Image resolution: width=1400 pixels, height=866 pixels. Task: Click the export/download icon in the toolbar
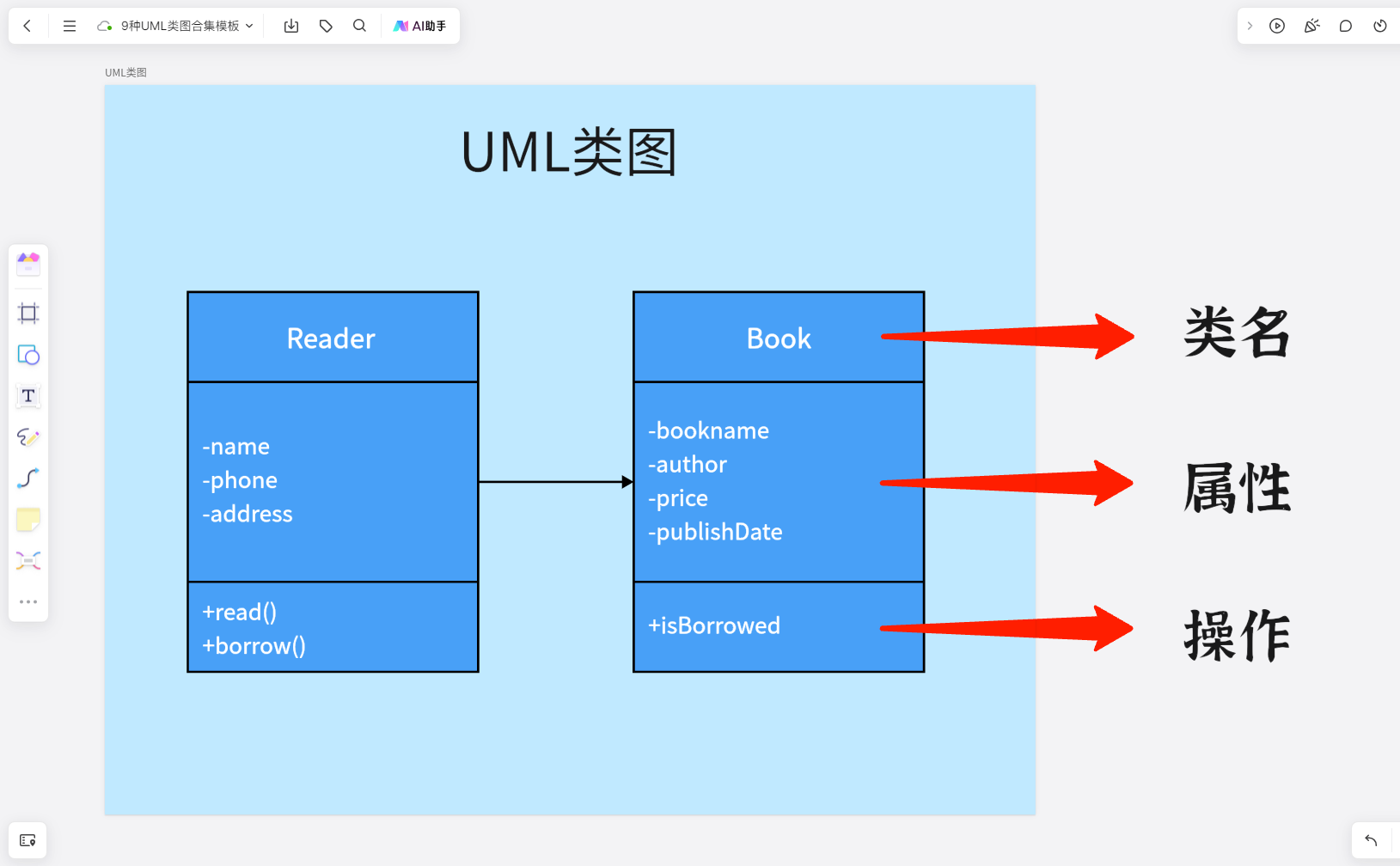(290, 26)
